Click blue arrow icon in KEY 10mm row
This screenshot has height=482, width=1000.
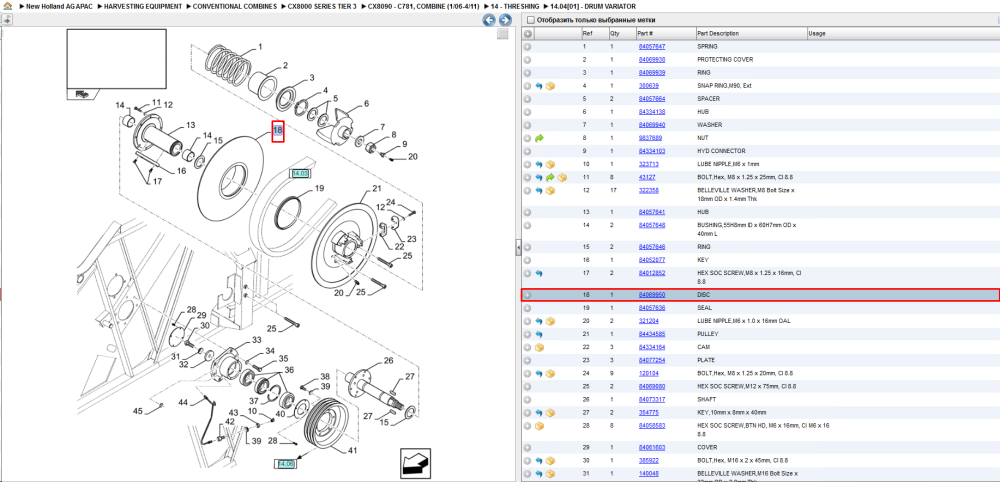(x=539, y=413)
